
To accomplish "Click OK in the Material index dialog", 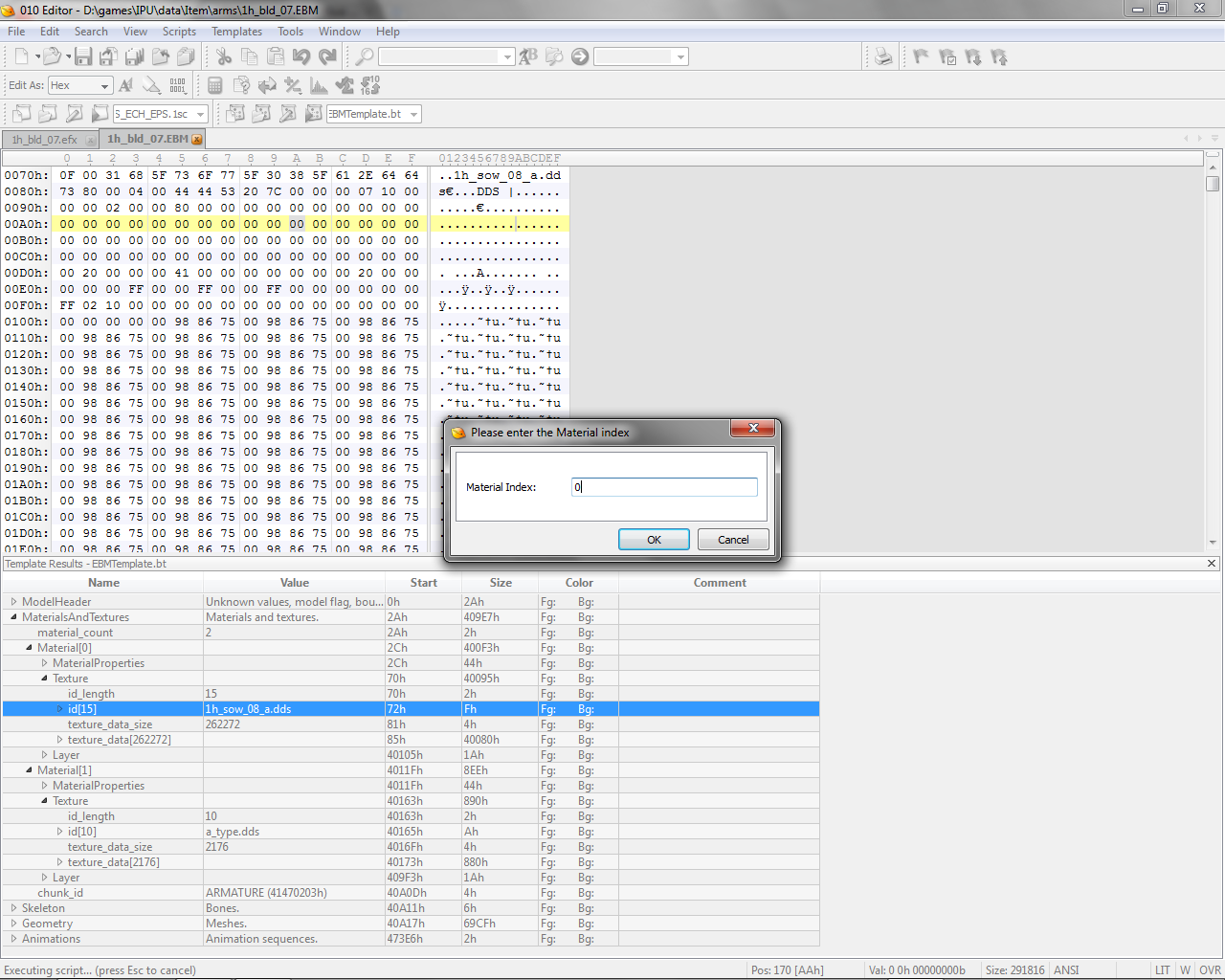I will pyautogui.click(x=654, y=540).
